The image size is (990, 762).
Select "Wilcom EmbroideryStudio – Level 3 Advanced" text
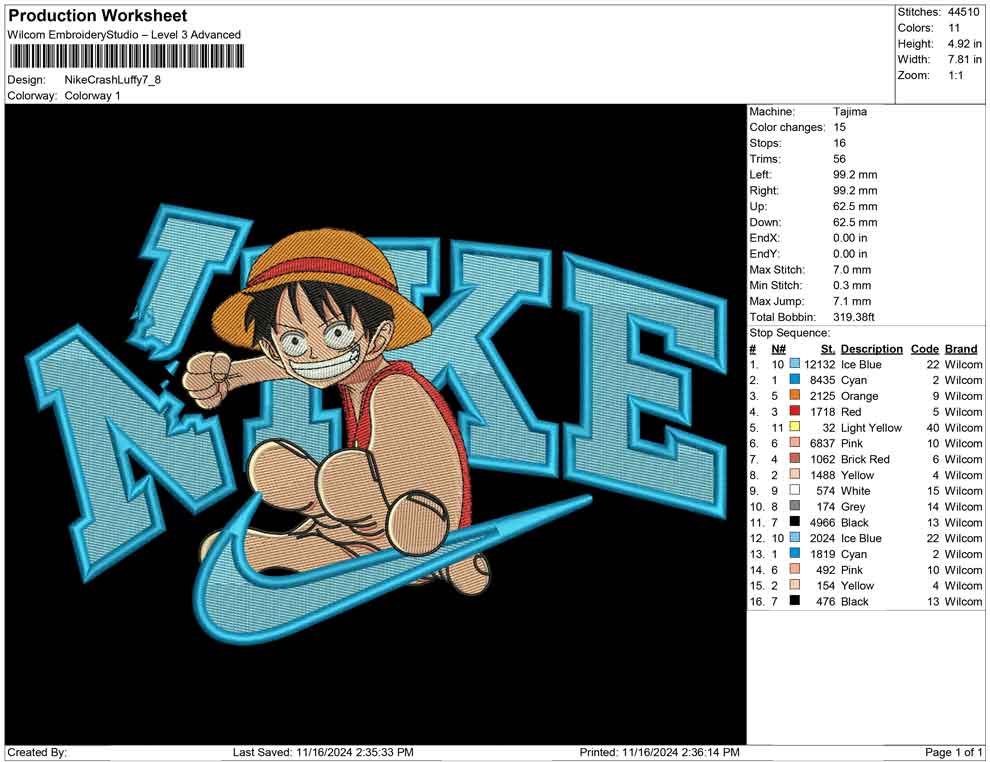(124, 35)
